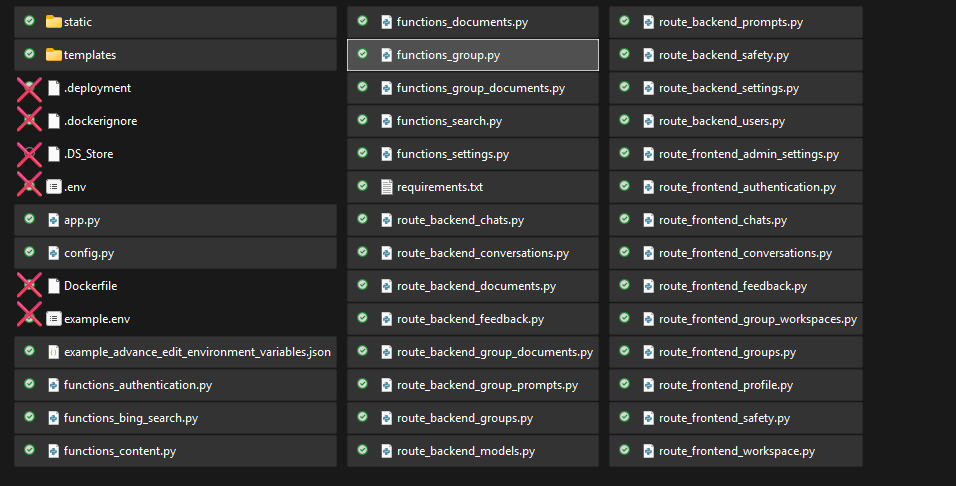Click the JSON icon of example_advance_edit_environment_variables.json
Viewport: 956px width, 486px height.
point(53,352)
